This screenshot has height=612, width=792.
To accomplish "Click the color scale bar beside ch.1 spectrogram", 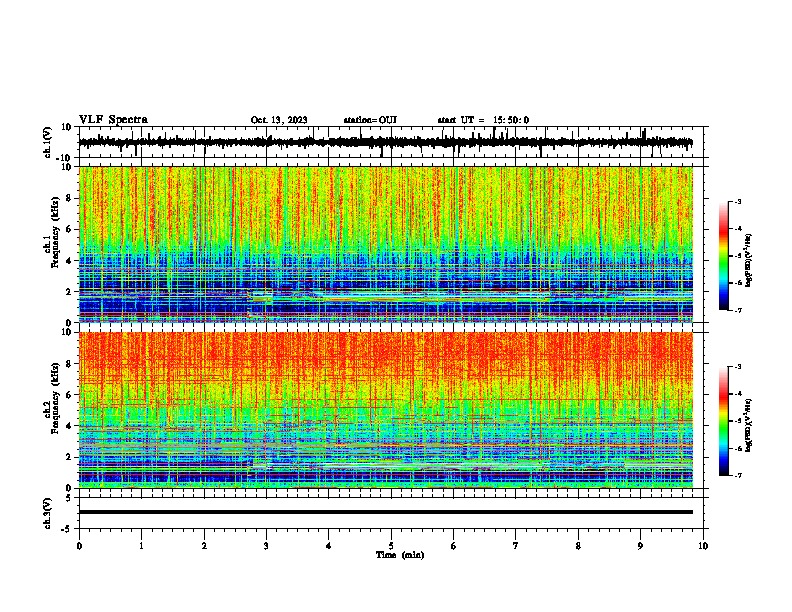I will tap(723, 256).
